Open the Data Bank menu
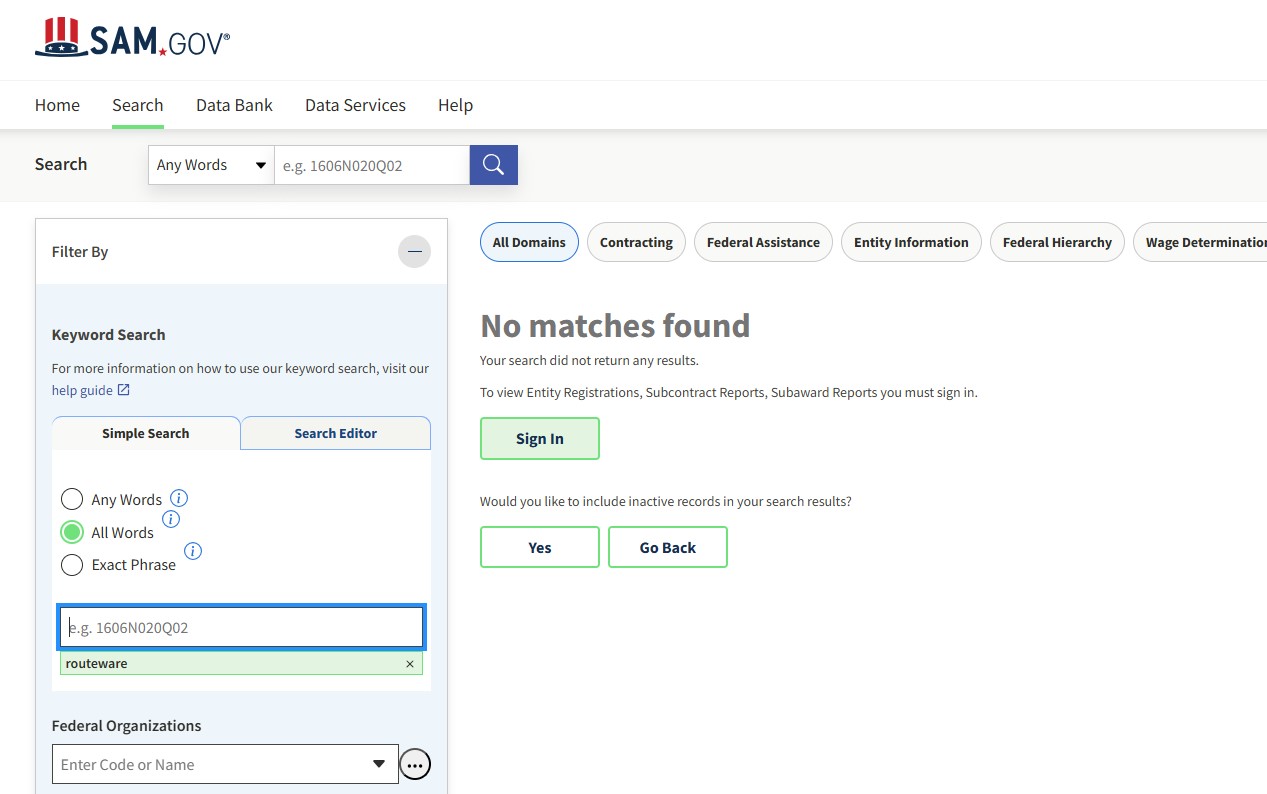 (x=234, y=105)
